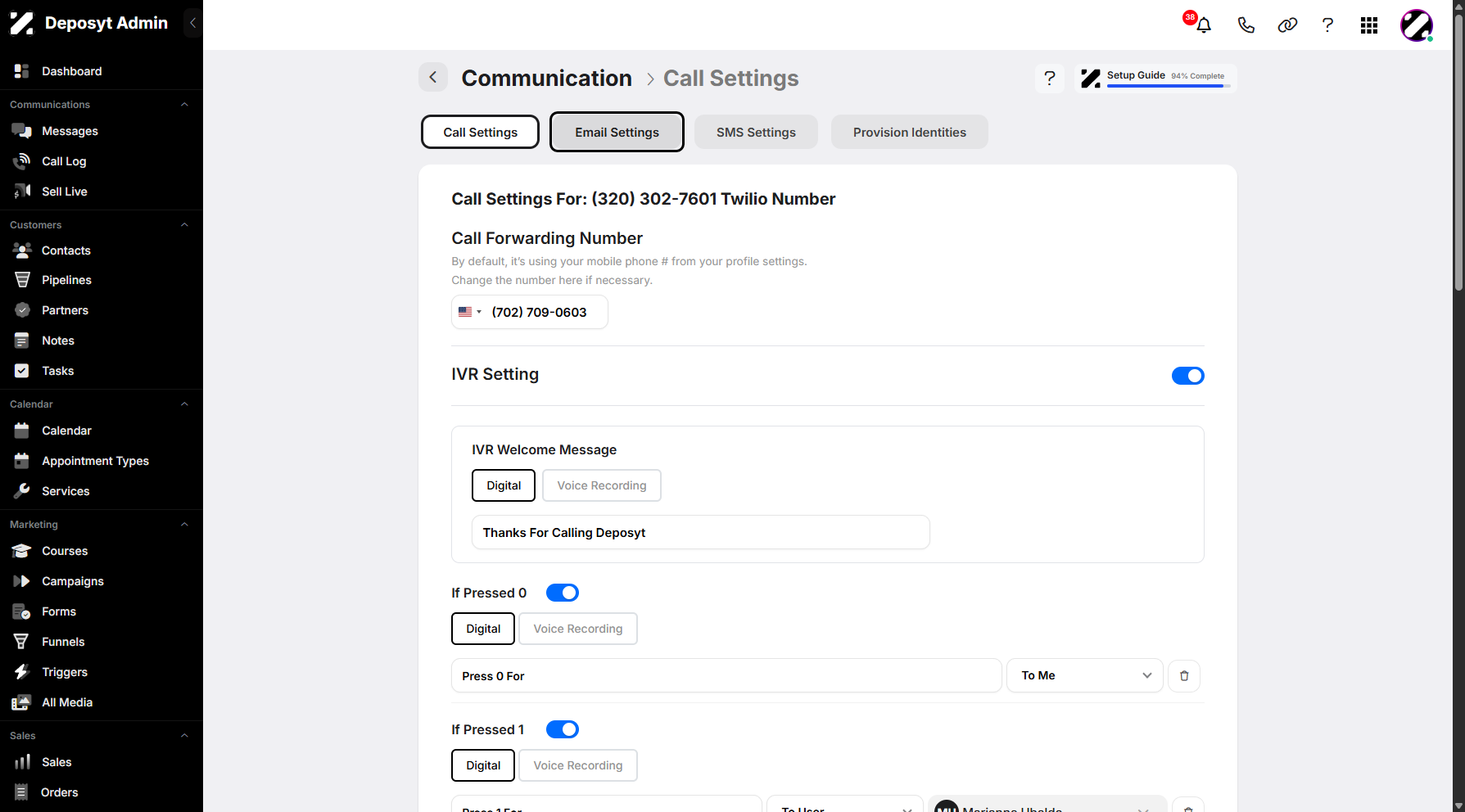Open country flag selector for forwarding number

coord(470,312)
